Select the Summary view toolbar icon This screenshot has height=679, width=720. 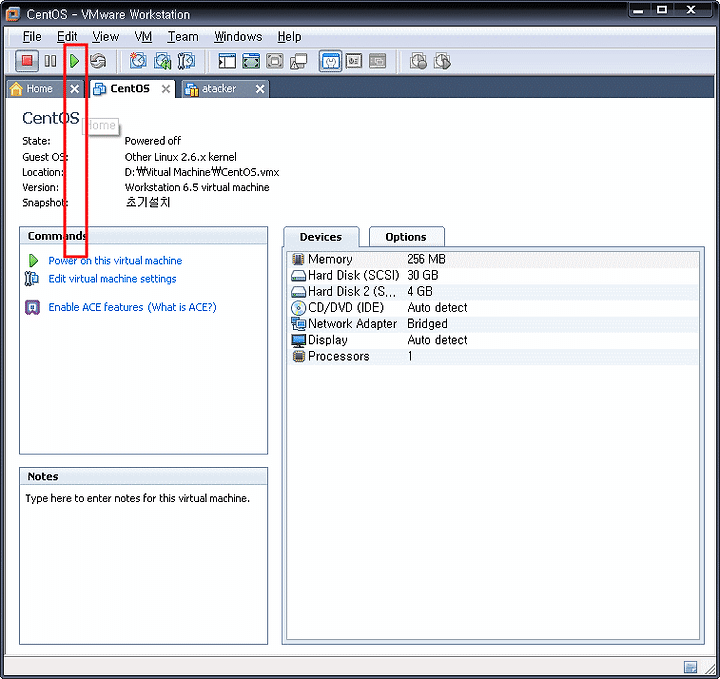point(330,61)
